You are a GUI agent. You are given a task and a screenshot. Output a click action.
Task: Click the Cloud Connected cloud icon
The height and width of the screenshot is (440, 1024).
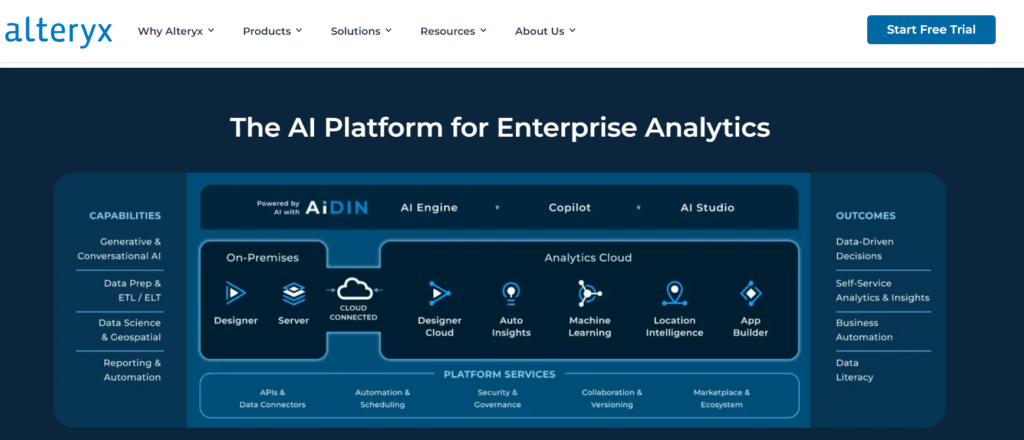[353, 289]
